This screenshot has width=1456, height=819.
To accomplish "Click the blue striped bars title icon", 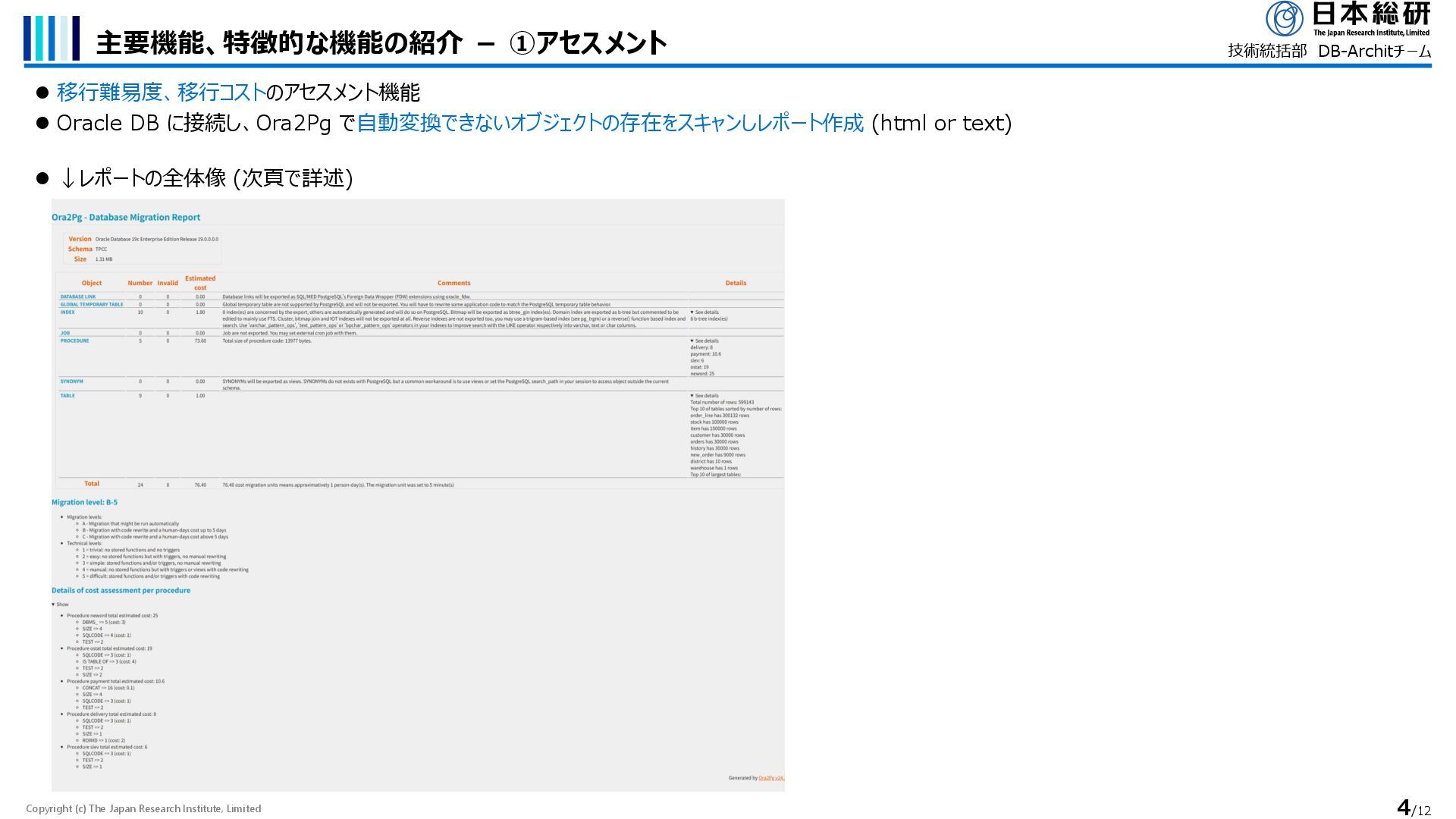I will (51, 39).
